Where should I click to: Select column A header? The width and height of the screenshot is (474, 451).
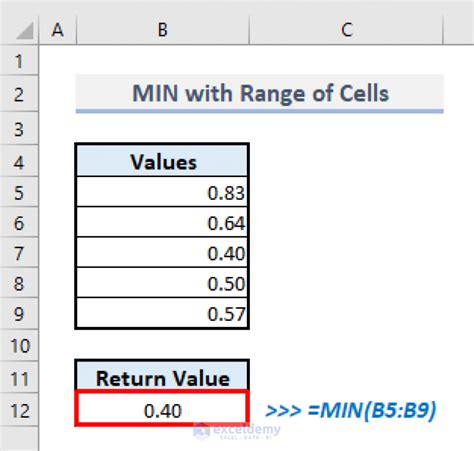[x=58, y=30]
